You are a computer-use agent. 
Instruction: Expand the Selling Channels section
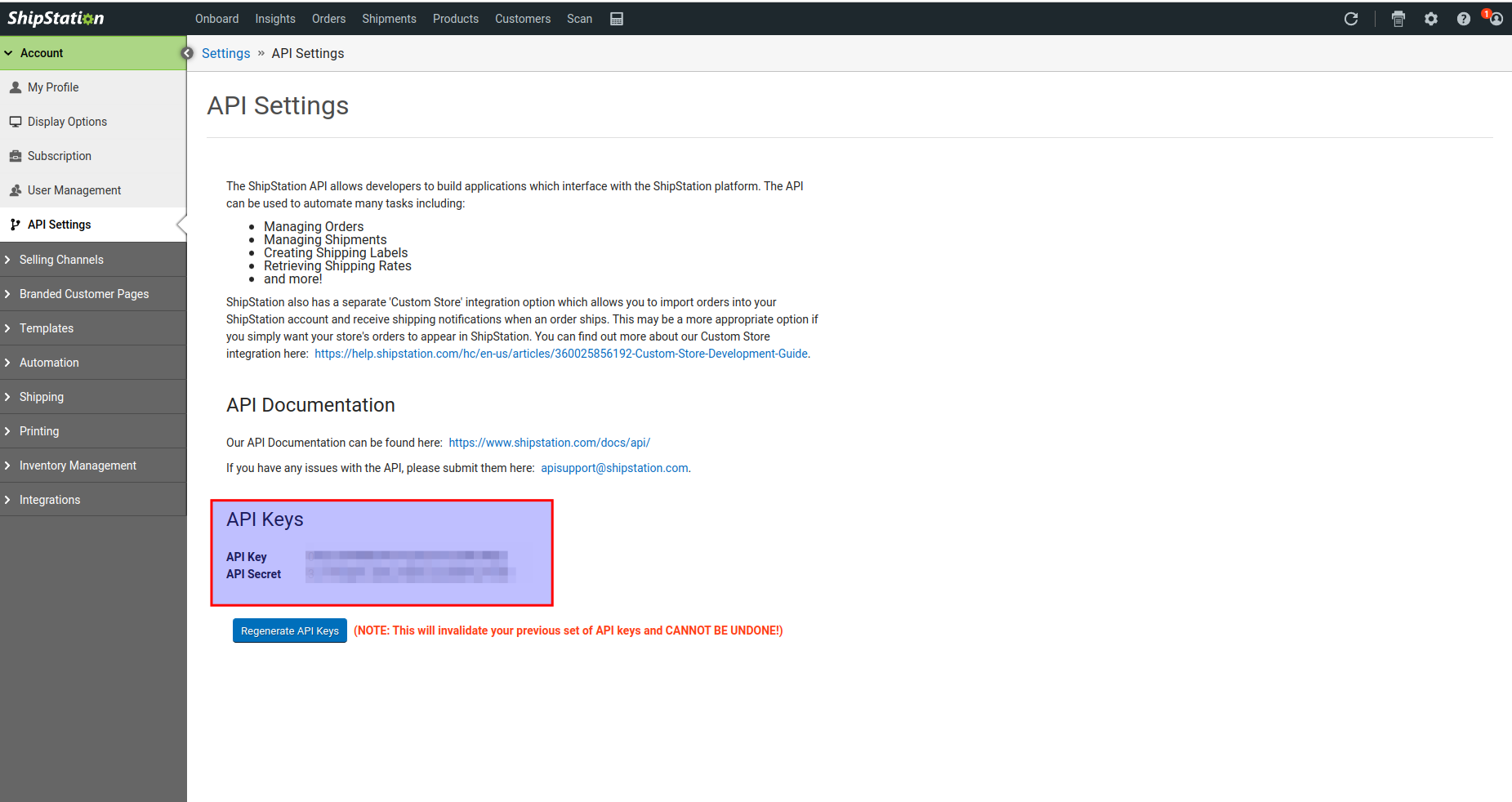tap(93, 260)
